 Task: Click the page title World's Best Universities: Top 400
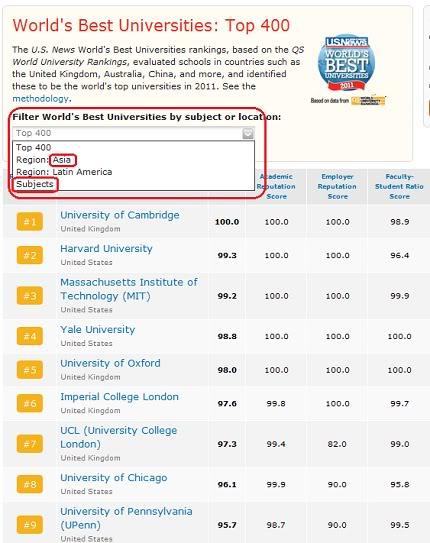[x=151, y=26]
